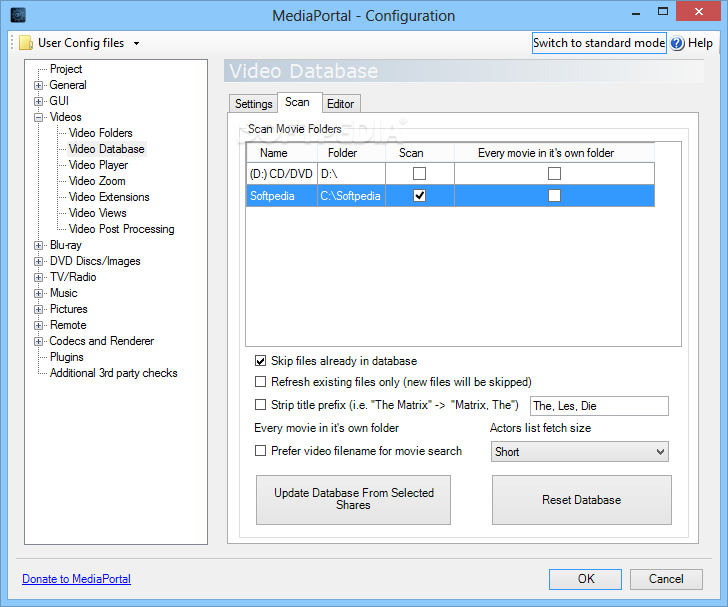Open the User Config files dropdown arrow
This screenshot has height=607, width=728.
click(136, 44)
